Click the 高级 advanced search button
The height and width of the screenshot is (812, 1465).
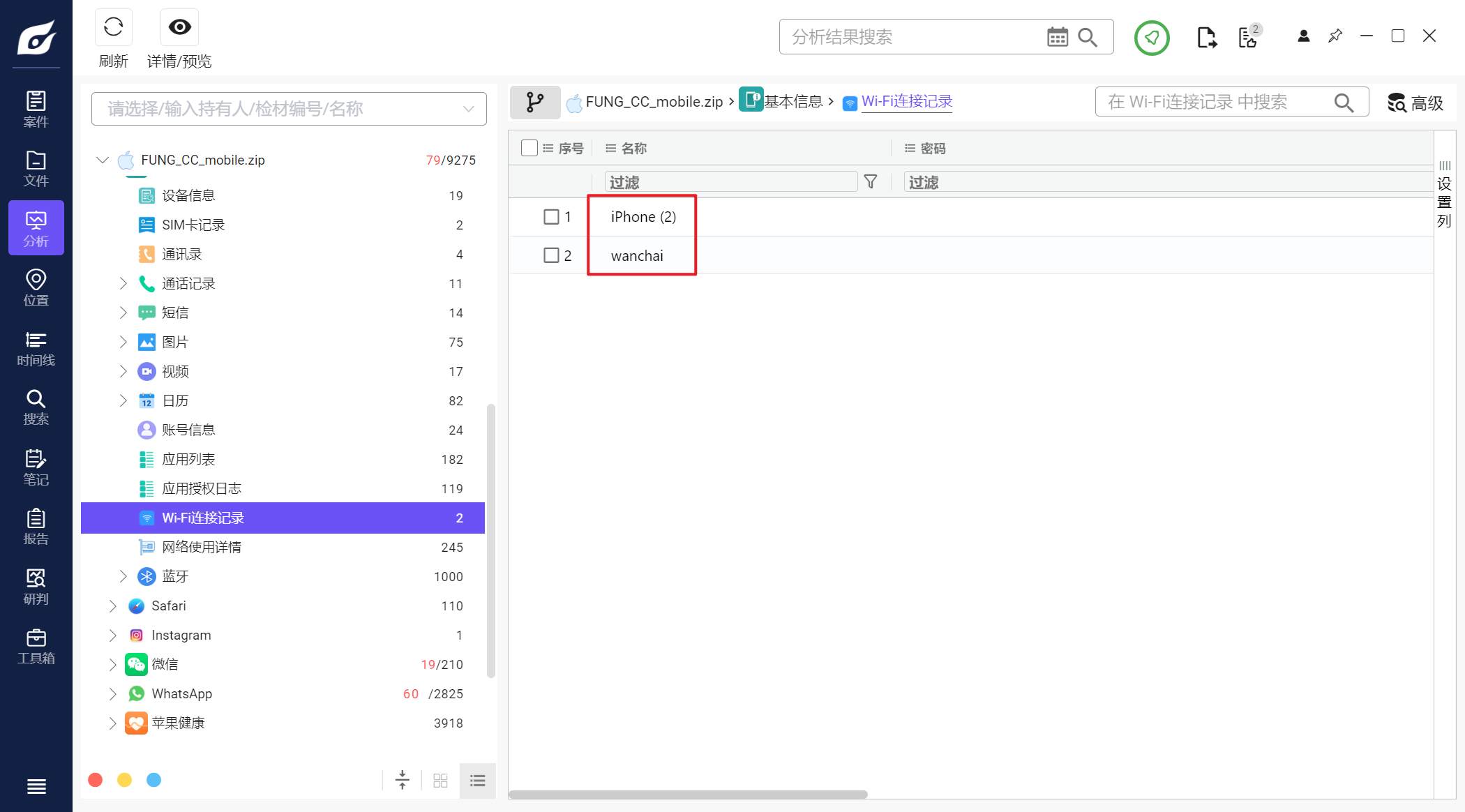[1415, 103]
